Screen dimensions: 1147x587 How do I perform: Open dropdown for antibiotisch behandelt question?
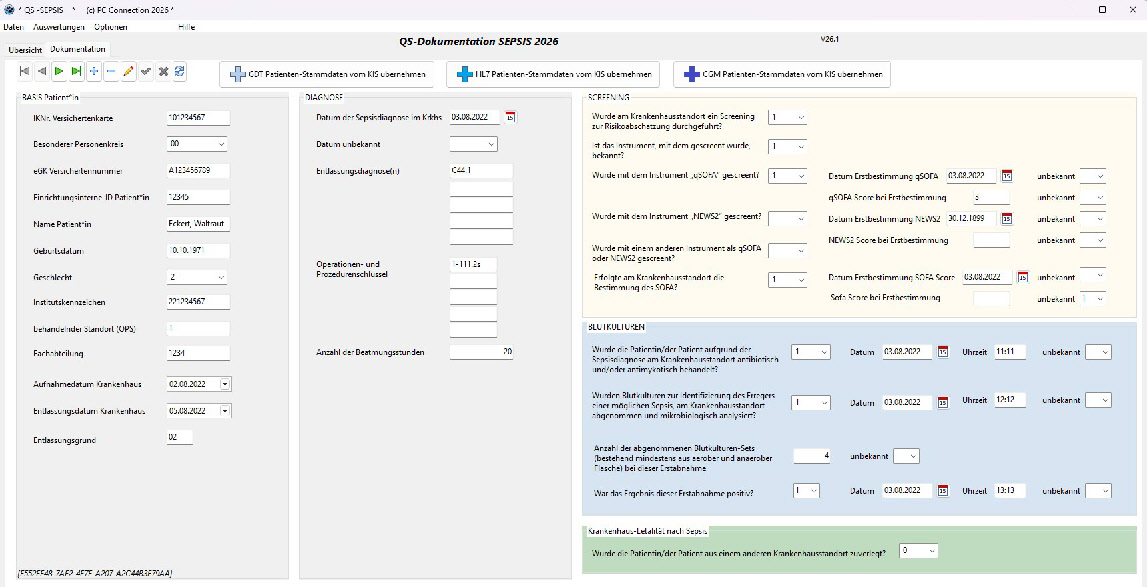(x=824, y=352)
